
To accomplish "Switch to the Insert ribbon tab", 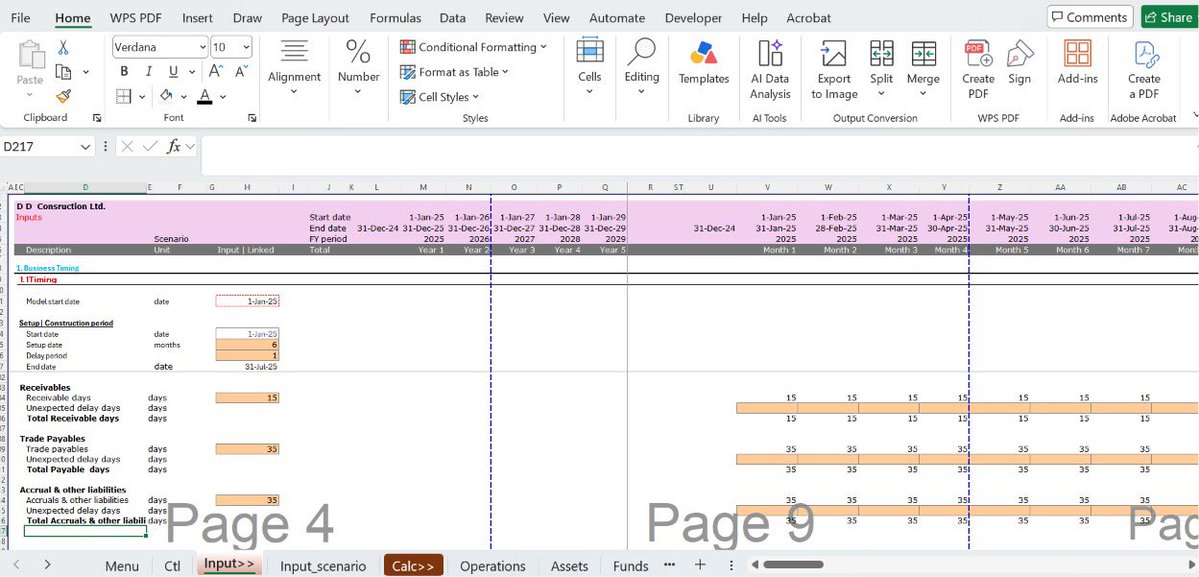I will tap(197, 18).
